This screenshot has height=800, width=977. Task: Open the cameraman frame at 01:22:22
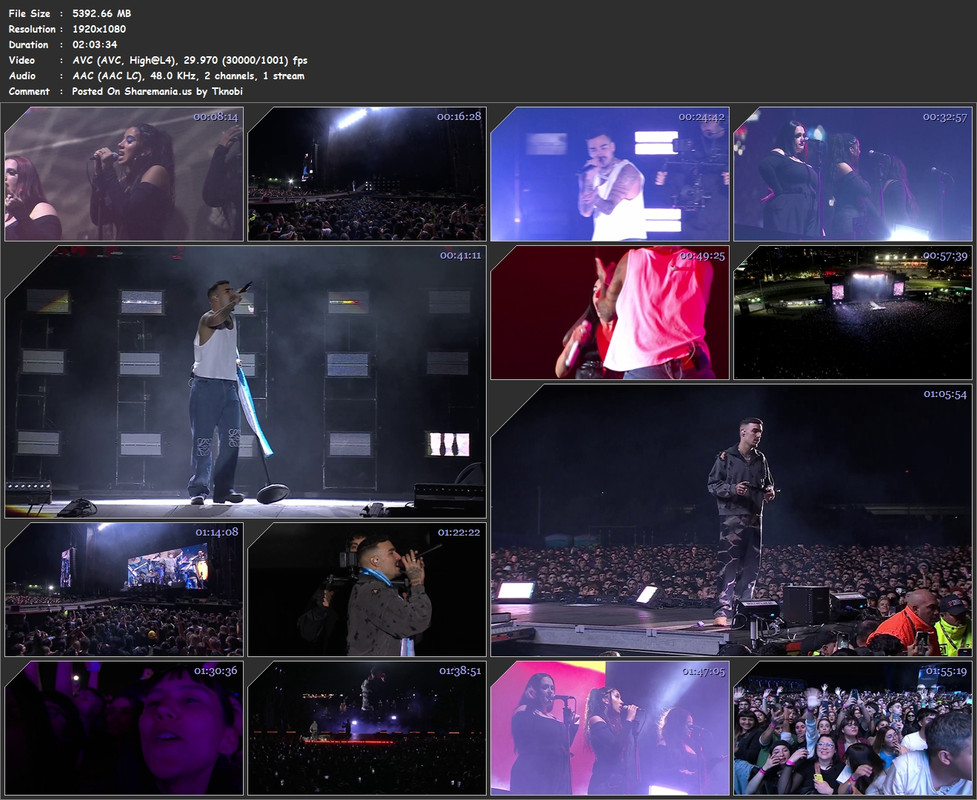367,589
